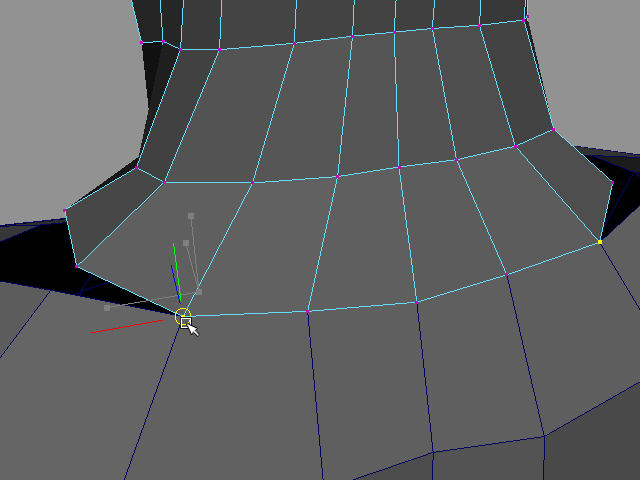The image size is (640, 480).
Task: Click the blue Z-axis manipulator line
Action: (x=176, y=284)
